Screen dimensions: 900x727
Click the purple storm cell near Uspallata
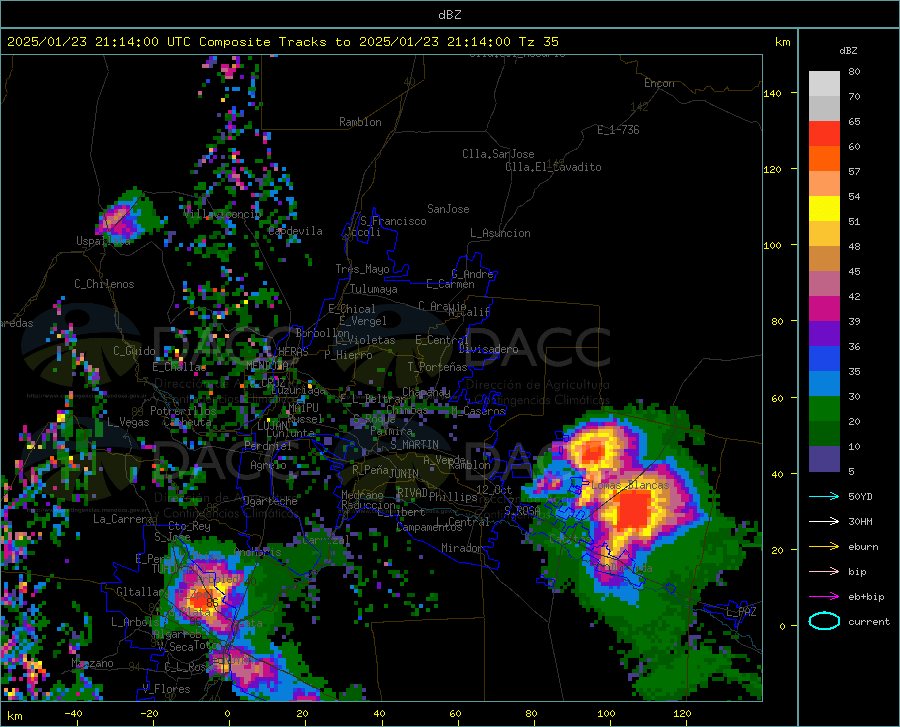[x=120, y=221]
